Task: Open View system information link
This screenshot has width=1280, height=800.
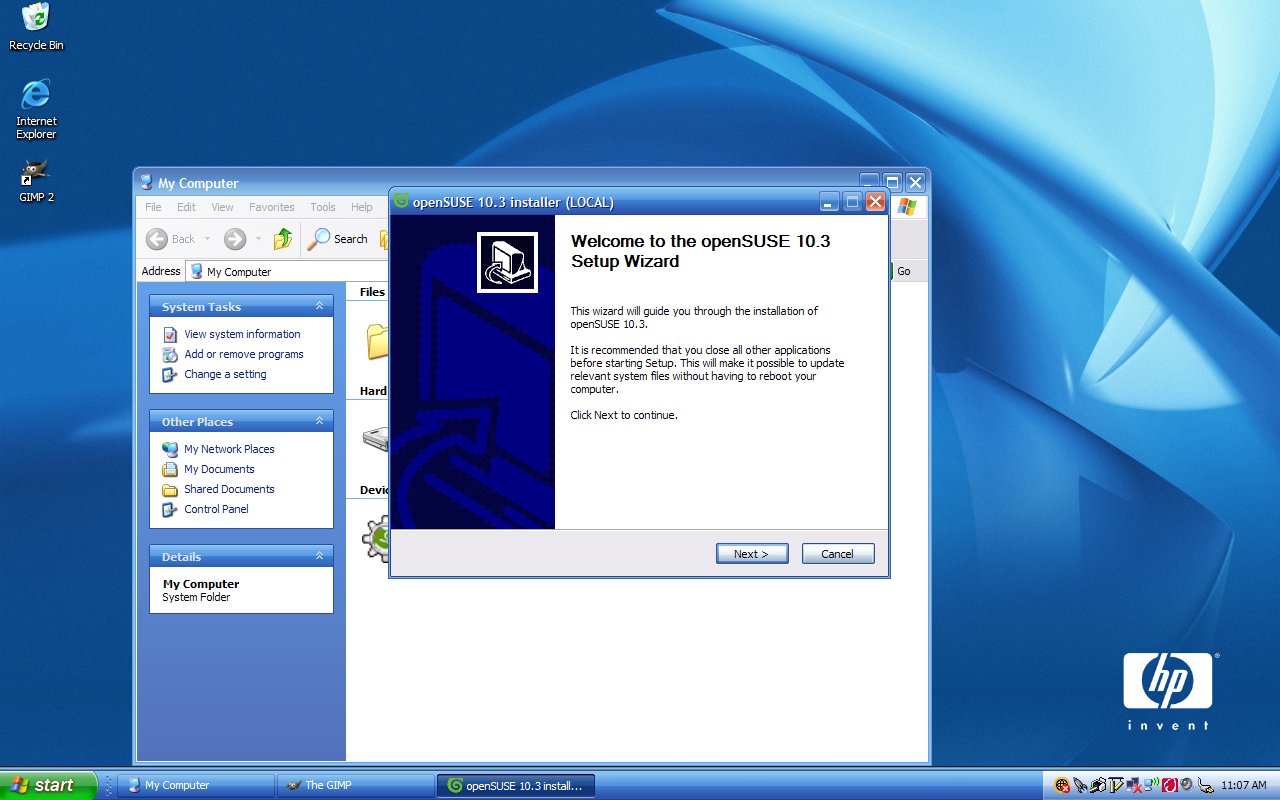Action: tap(242, 334)
